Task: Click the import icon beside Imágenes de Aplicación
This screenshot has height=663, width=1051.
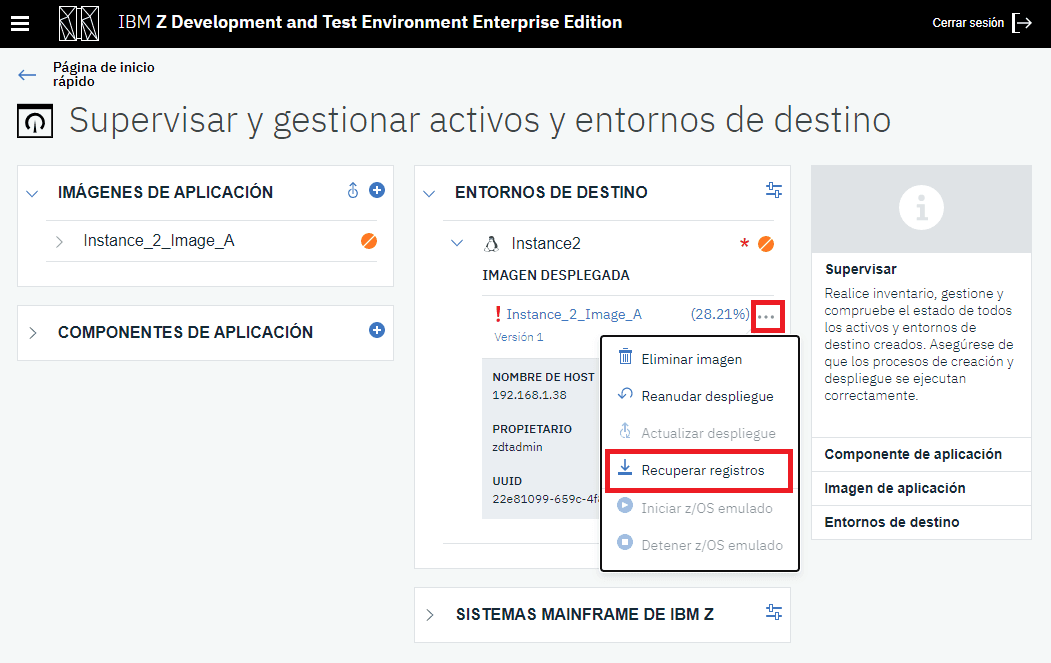Action: point(353,191)
